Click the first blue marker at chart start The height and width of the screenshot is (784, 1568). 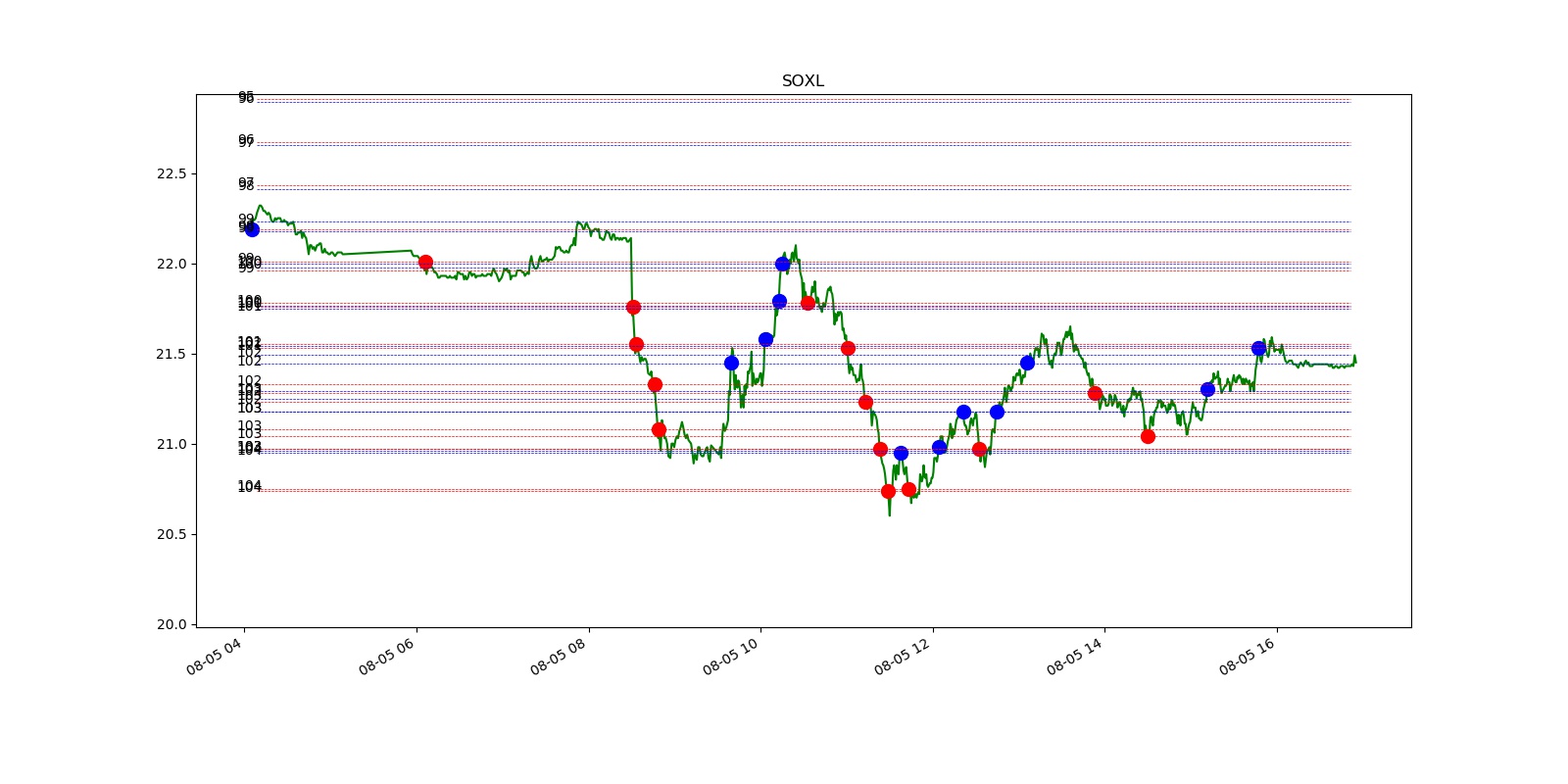pos(252,229)
